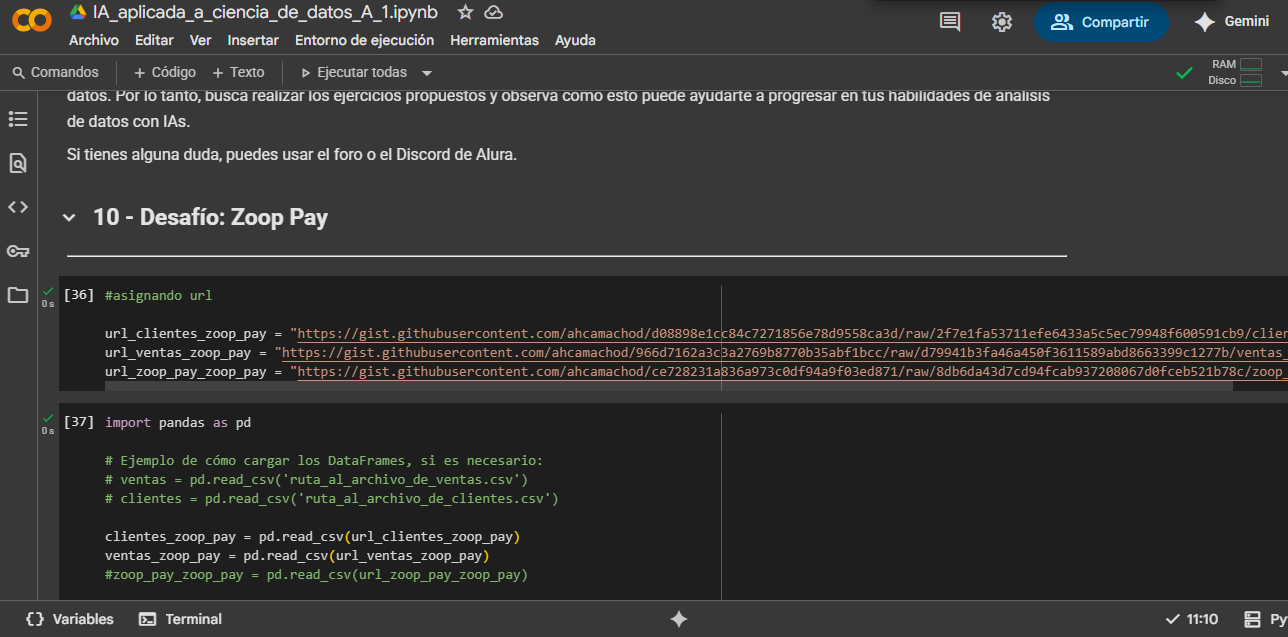This screenshot has height=637, width=1288.
Task: Click the #asignando url comment line
Action: click(x=158, y=296)
